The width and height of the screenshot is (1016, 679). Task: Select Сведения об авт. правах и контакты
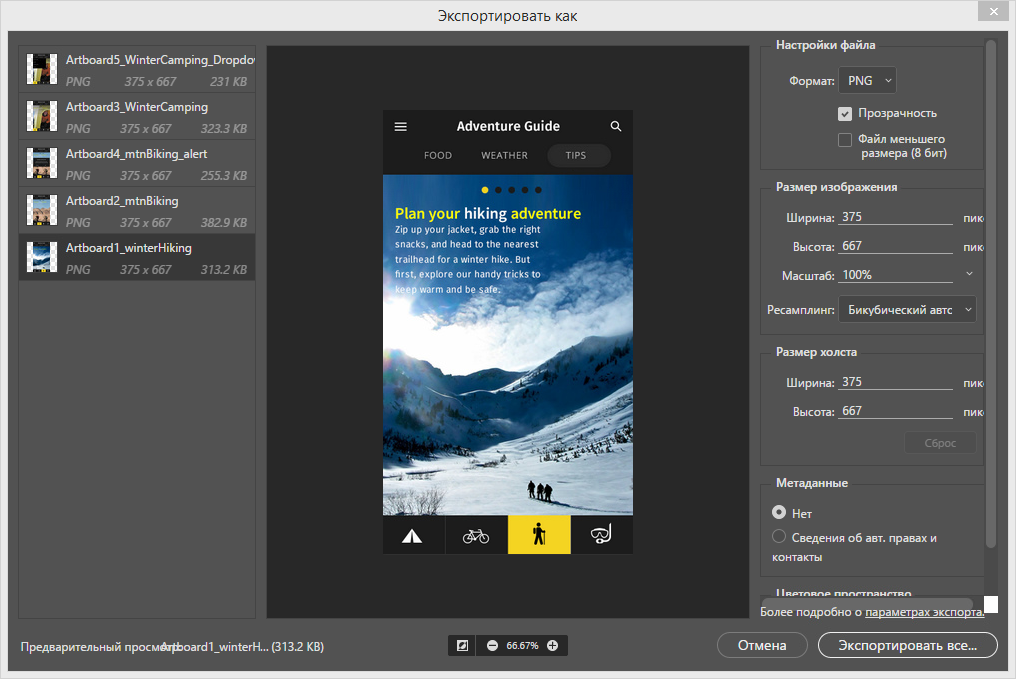coord(779,536)
